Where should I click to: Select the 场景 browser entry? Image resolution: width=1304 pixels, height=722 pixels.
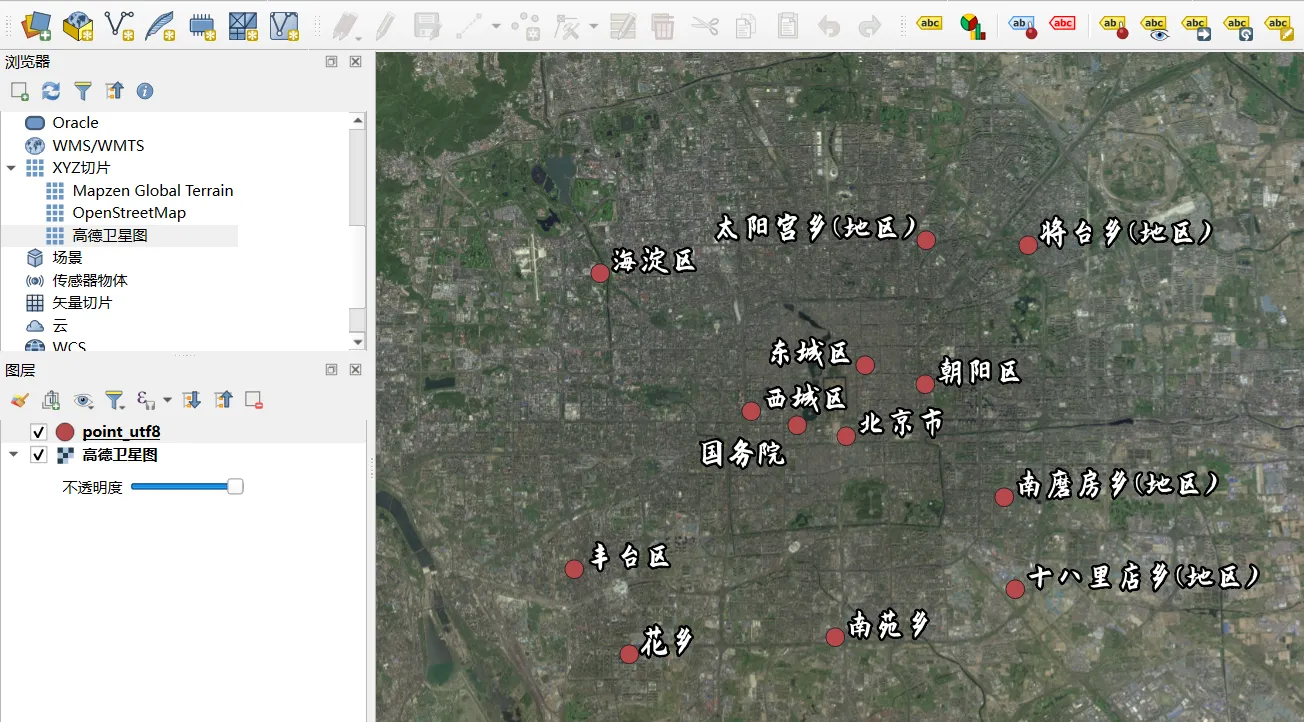click(67, 258)
